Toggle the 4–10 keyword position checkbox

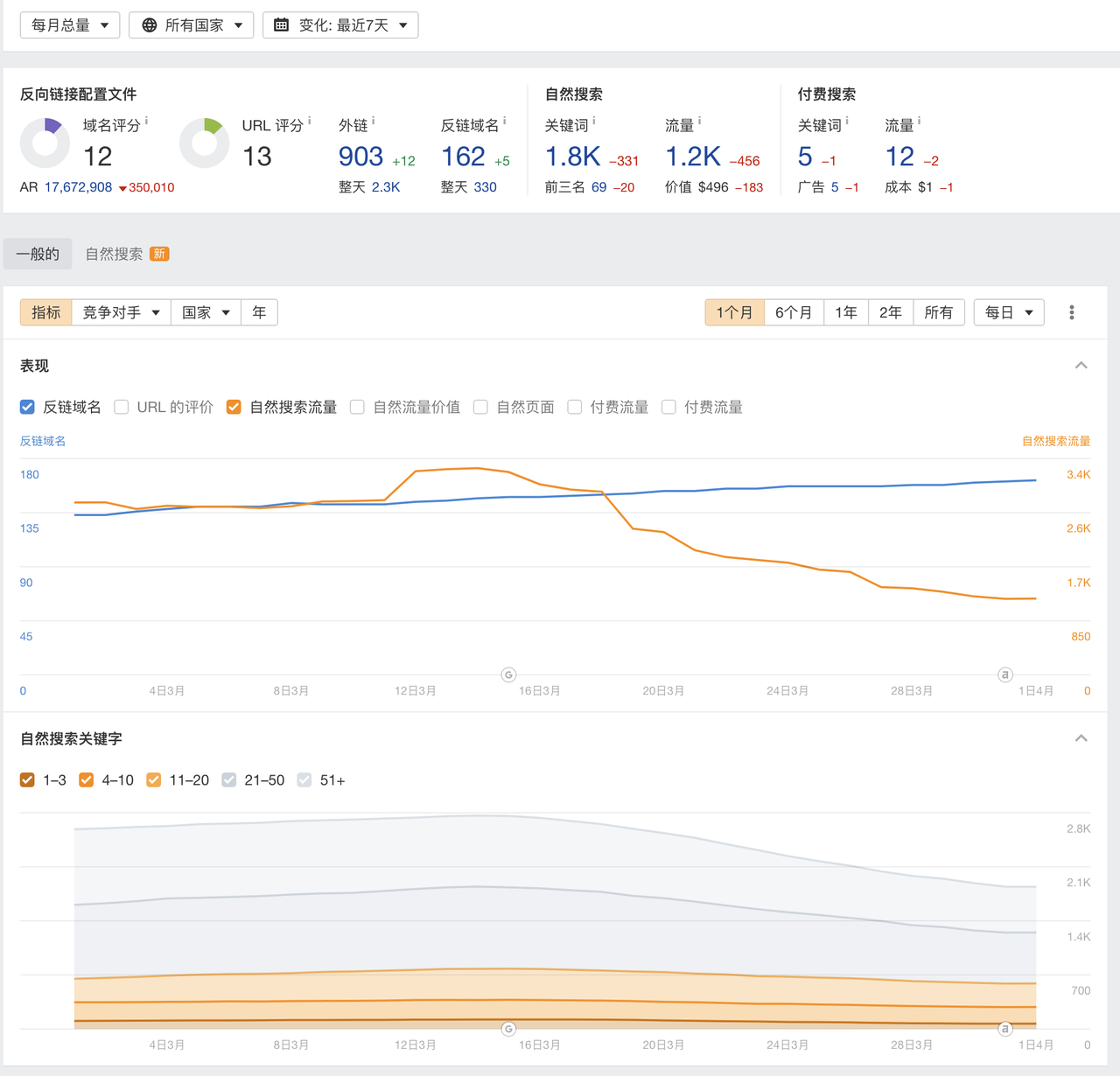pos(86,779)
